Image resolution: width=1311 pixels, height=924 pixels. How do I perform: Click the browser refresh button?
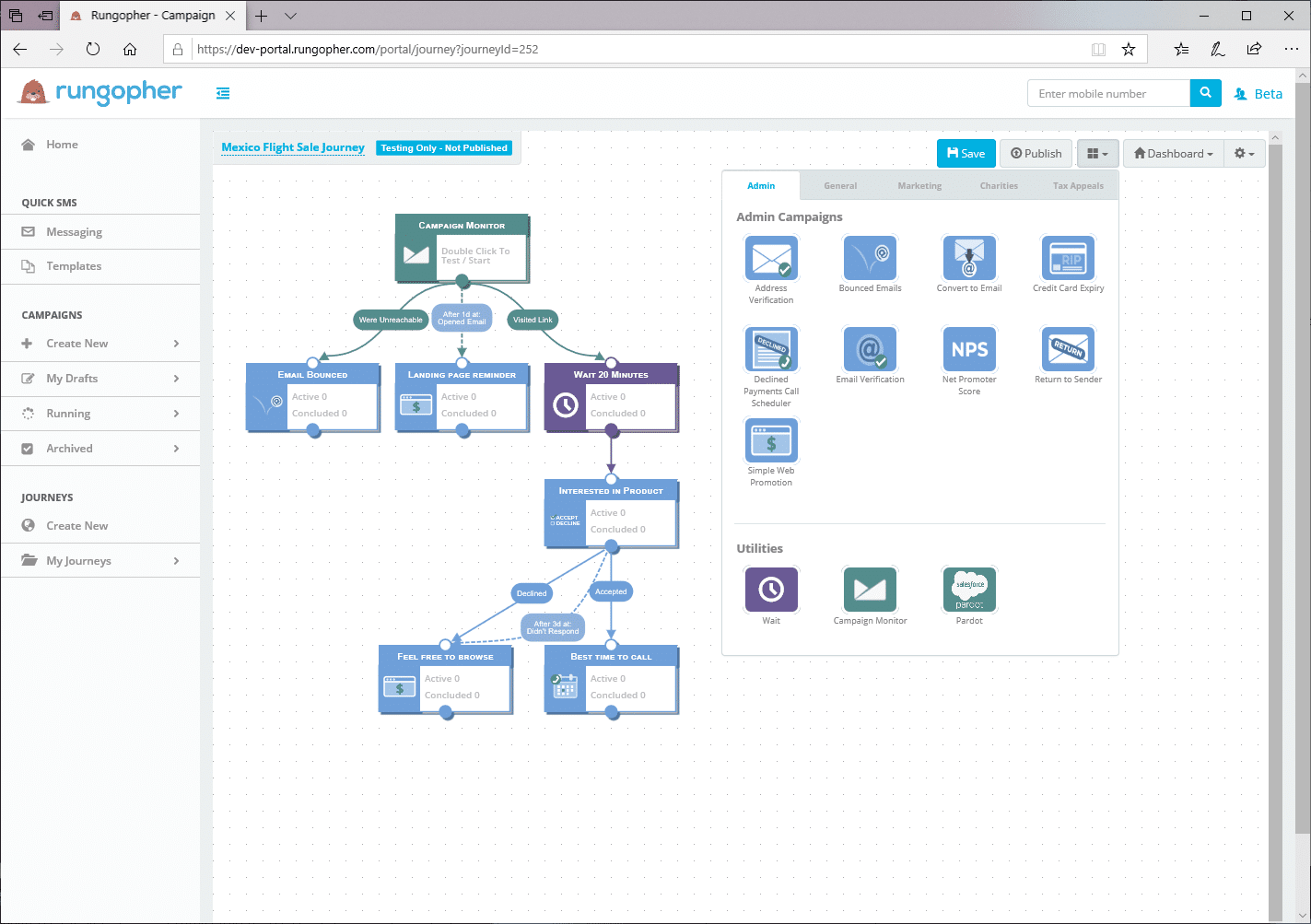tap(93, 50)
